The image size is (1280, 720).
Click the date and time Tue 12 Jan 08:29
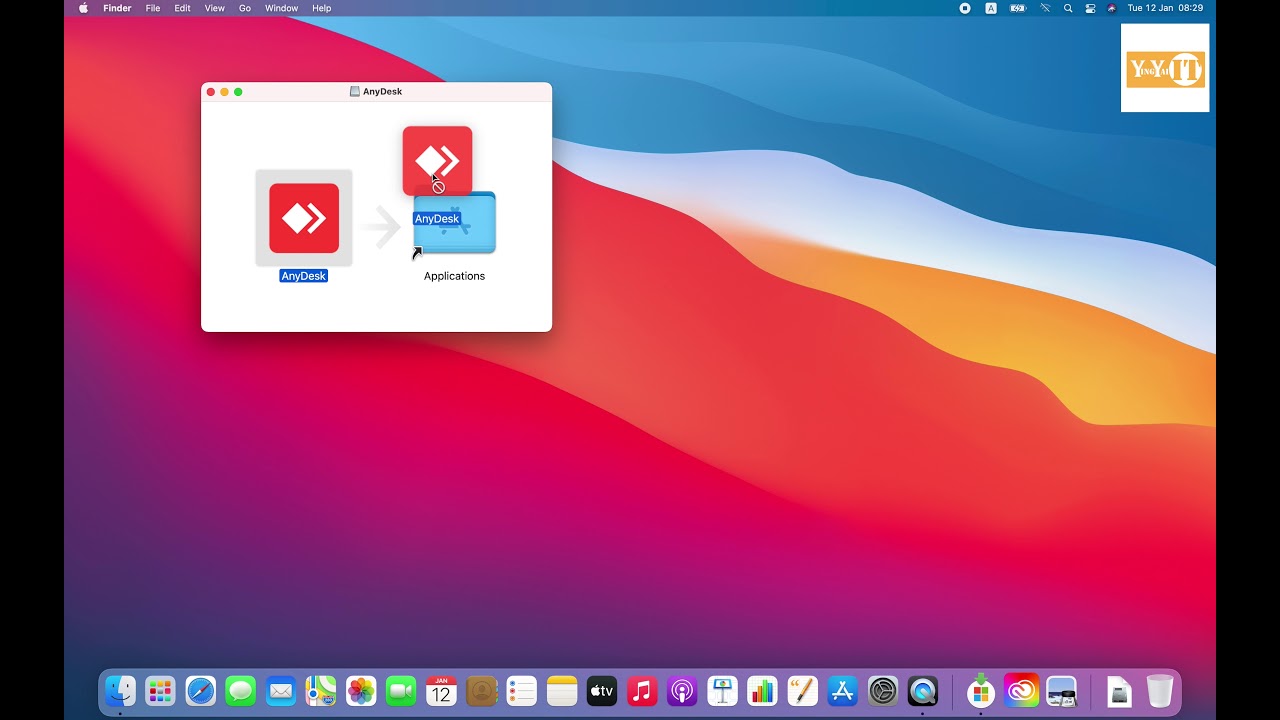(x=1165, y=8)
